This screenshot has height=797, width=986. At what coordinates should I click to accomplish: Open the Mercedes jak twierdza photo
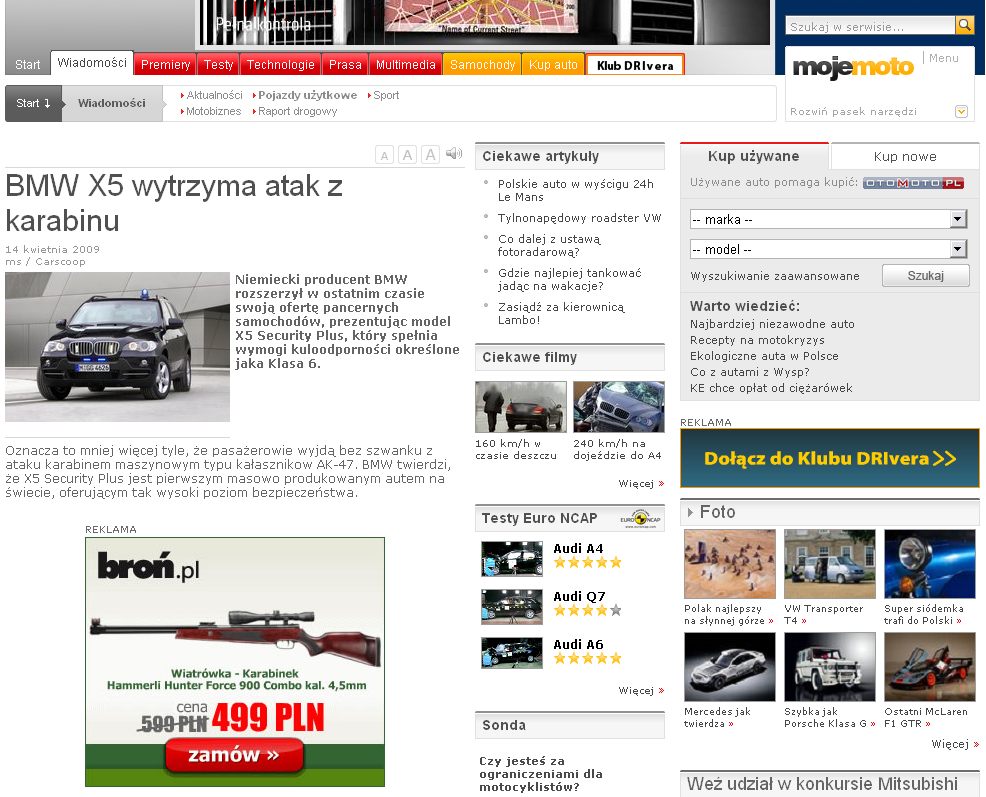pyautogui.click(x=729, y=667)
